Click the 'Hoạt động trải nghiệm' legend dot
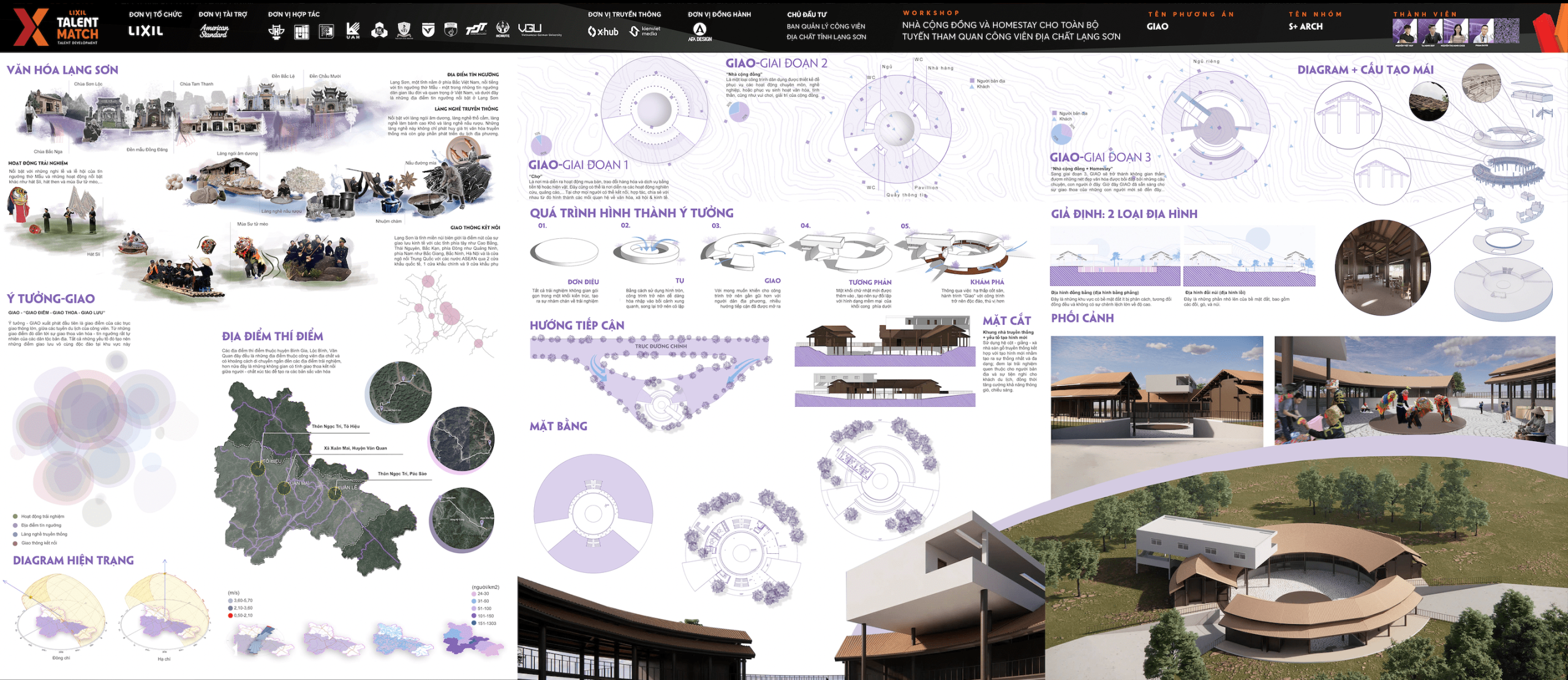This screenshot has height=680, width=1568. [15, 516]
